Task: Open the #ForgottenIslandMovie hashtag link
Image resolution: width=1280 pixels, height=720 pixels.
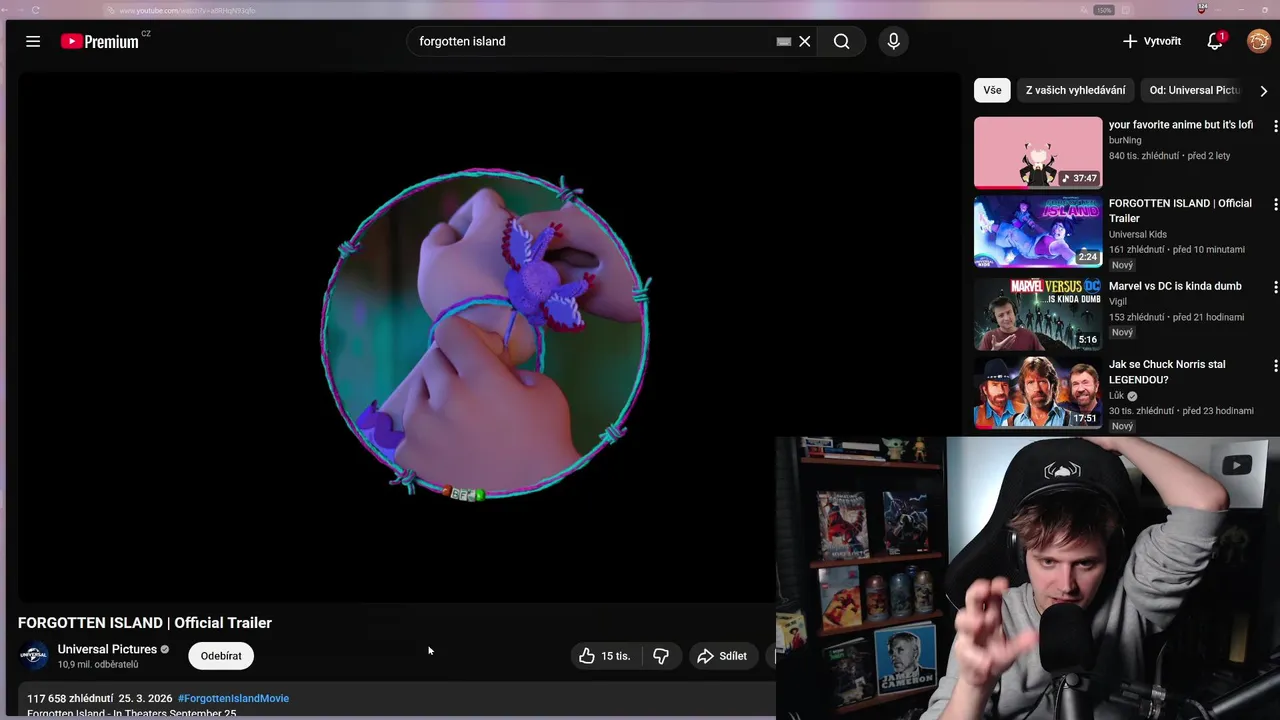Action: click(x=233, y=698)
